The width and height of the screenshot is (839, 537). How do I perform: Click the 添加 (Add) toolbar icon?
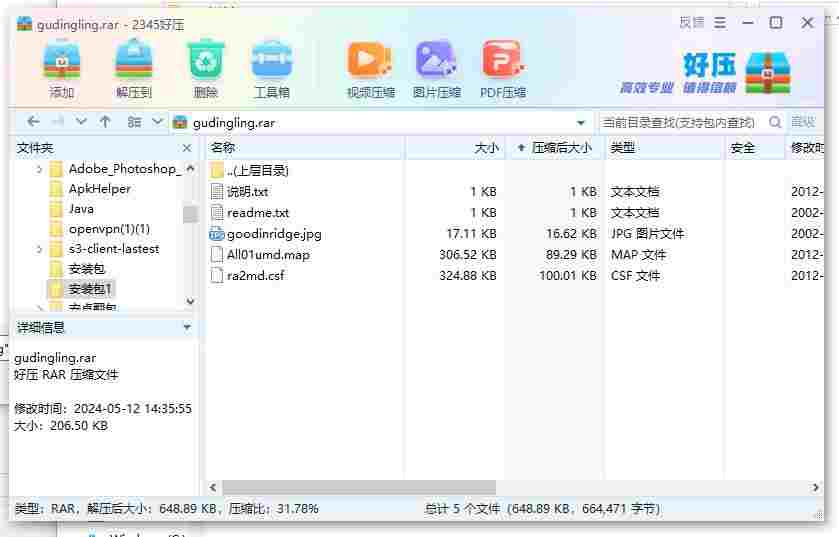[x=62, y=60]
